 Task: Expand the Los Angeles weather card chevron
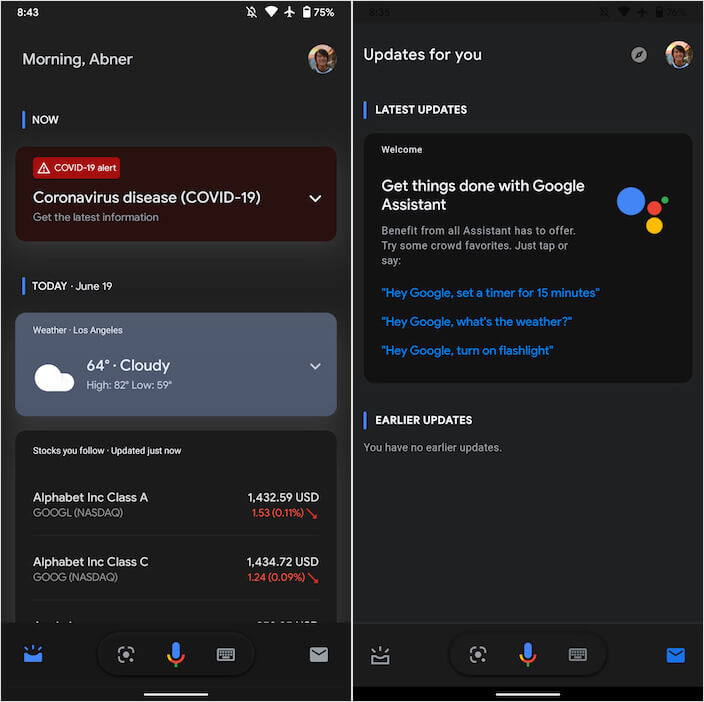pyautogui.click(x=315, y=366)
